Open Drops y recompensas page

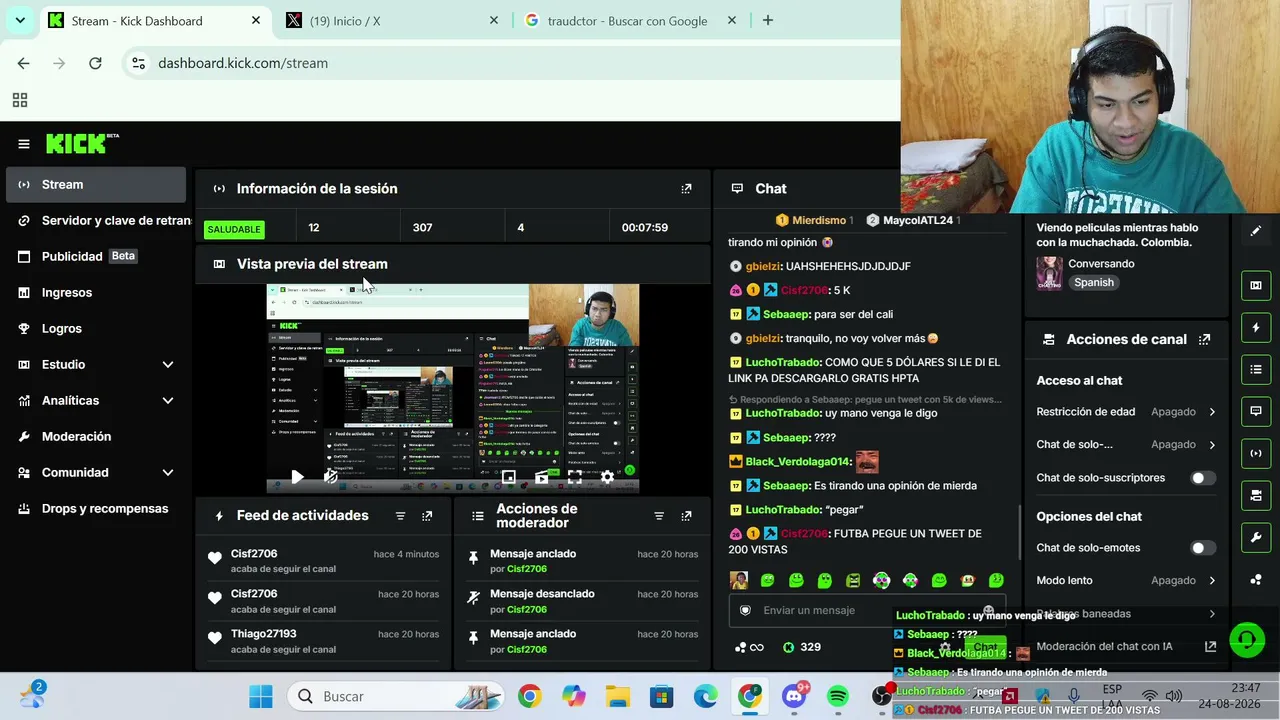(95, 509)
